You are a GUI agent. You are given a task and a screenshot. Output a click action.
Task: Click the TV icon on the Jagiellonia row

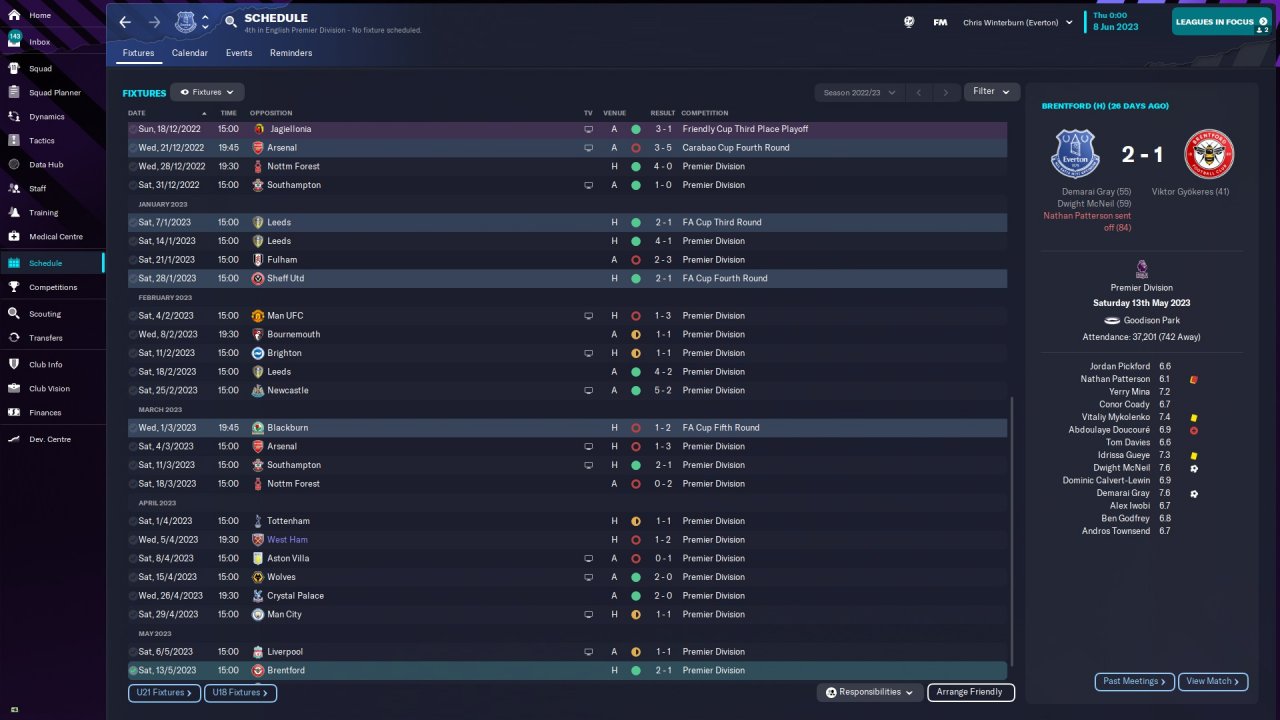(589, 129)
